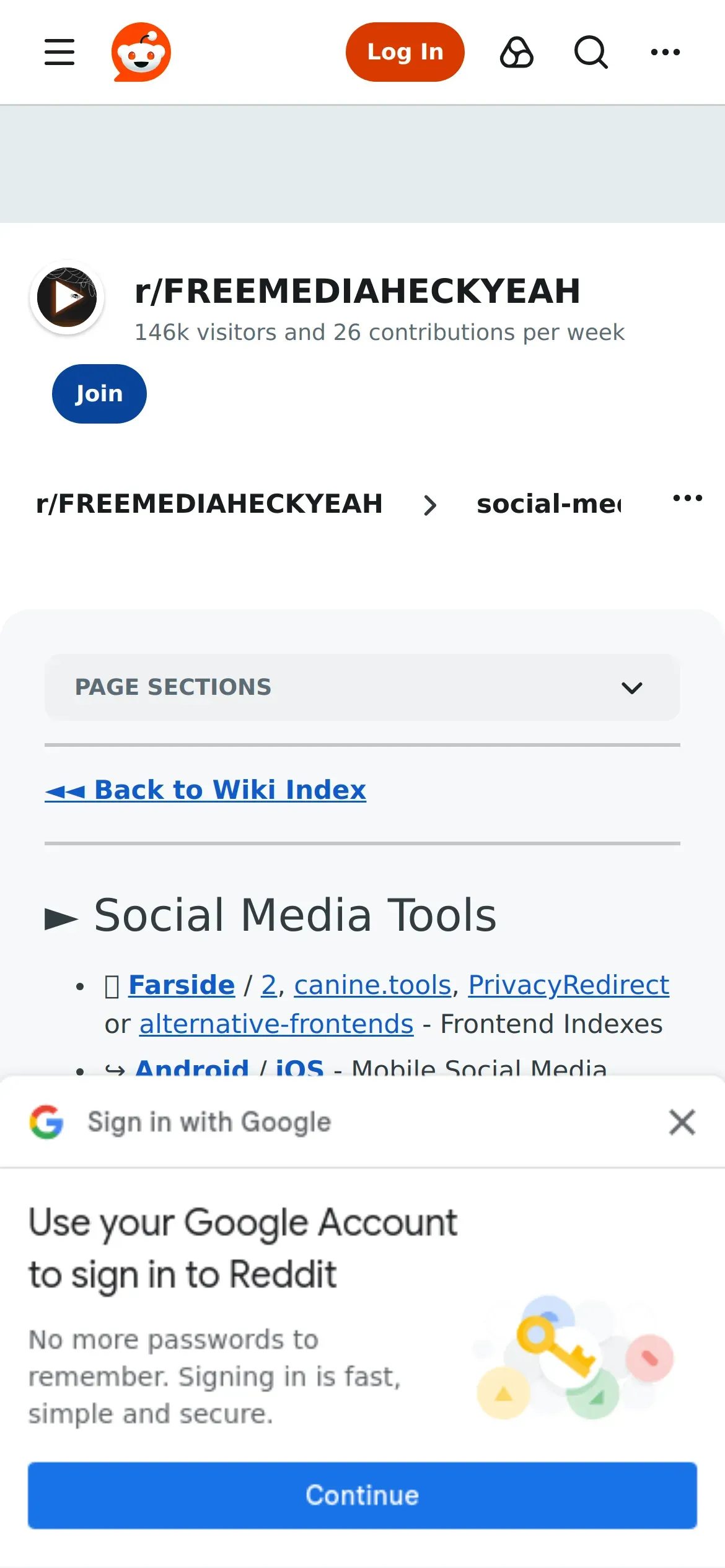Select r/FREEMEDIAHECKYEAH breadcrumb item

pyautogui.click(x=209, y=504)
